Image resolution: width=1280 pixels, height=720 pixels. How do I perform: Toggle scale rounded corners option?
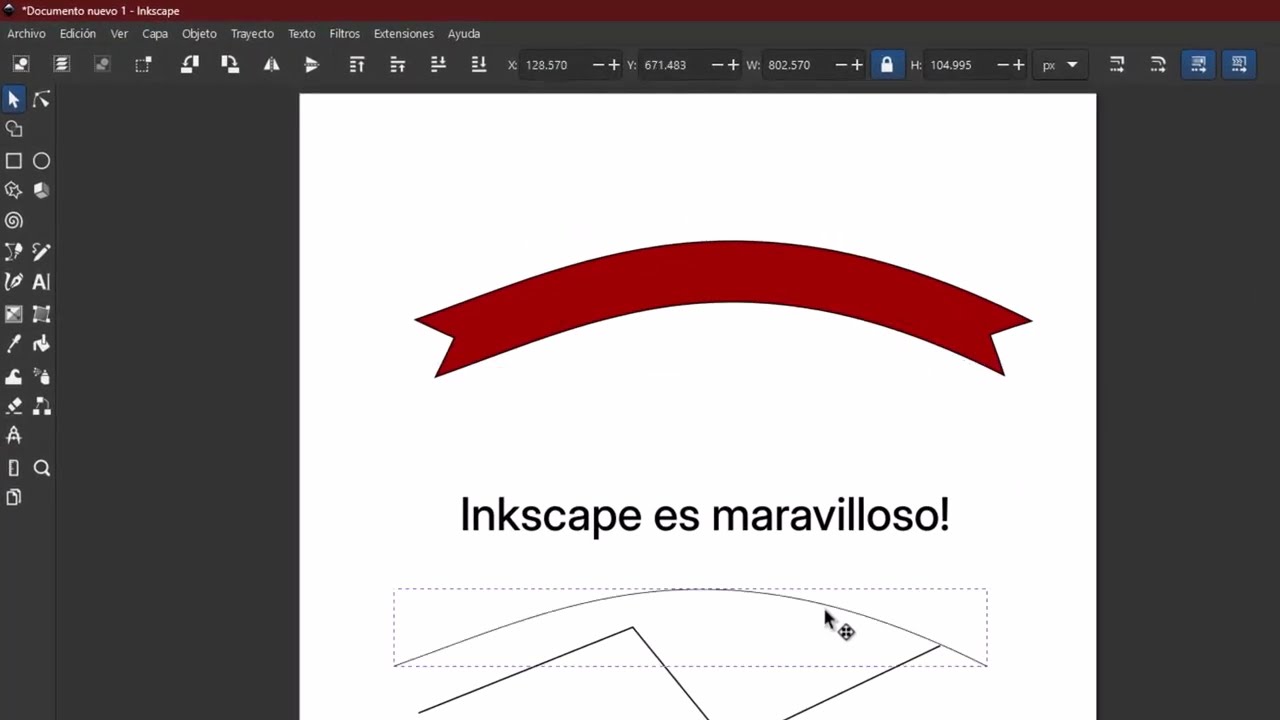point(1158,64)
